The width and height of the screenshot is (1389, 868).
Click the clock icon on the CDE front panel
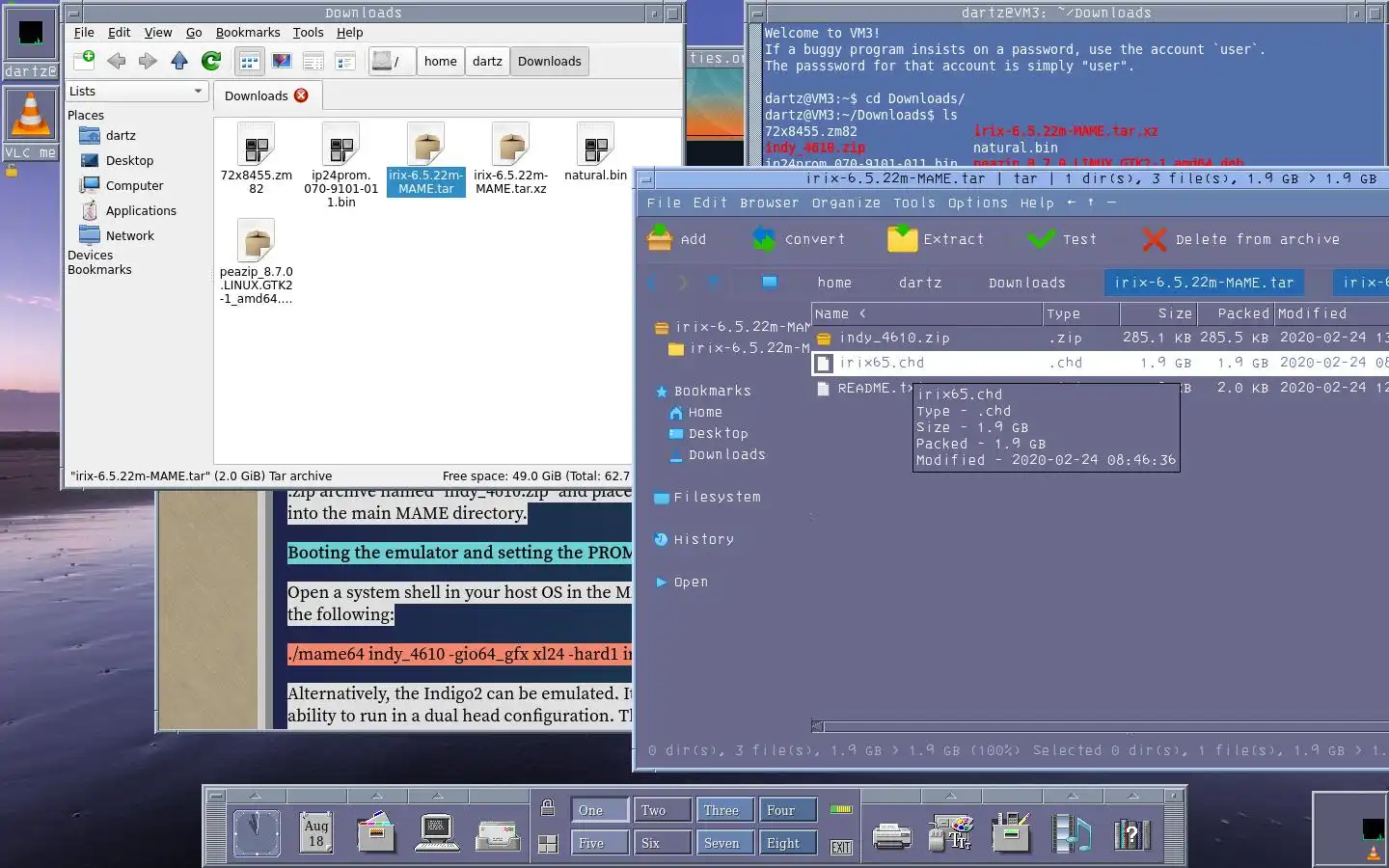[x=257, y=833]
